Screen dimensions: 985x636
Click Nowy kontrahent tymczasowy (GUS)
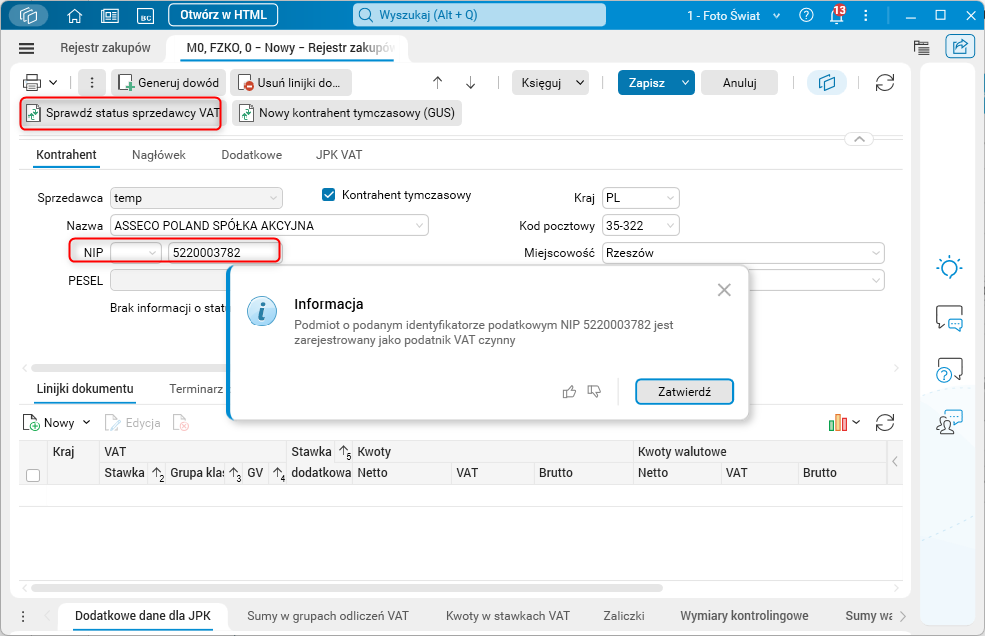pyautogui.click(x=347, y=113)
